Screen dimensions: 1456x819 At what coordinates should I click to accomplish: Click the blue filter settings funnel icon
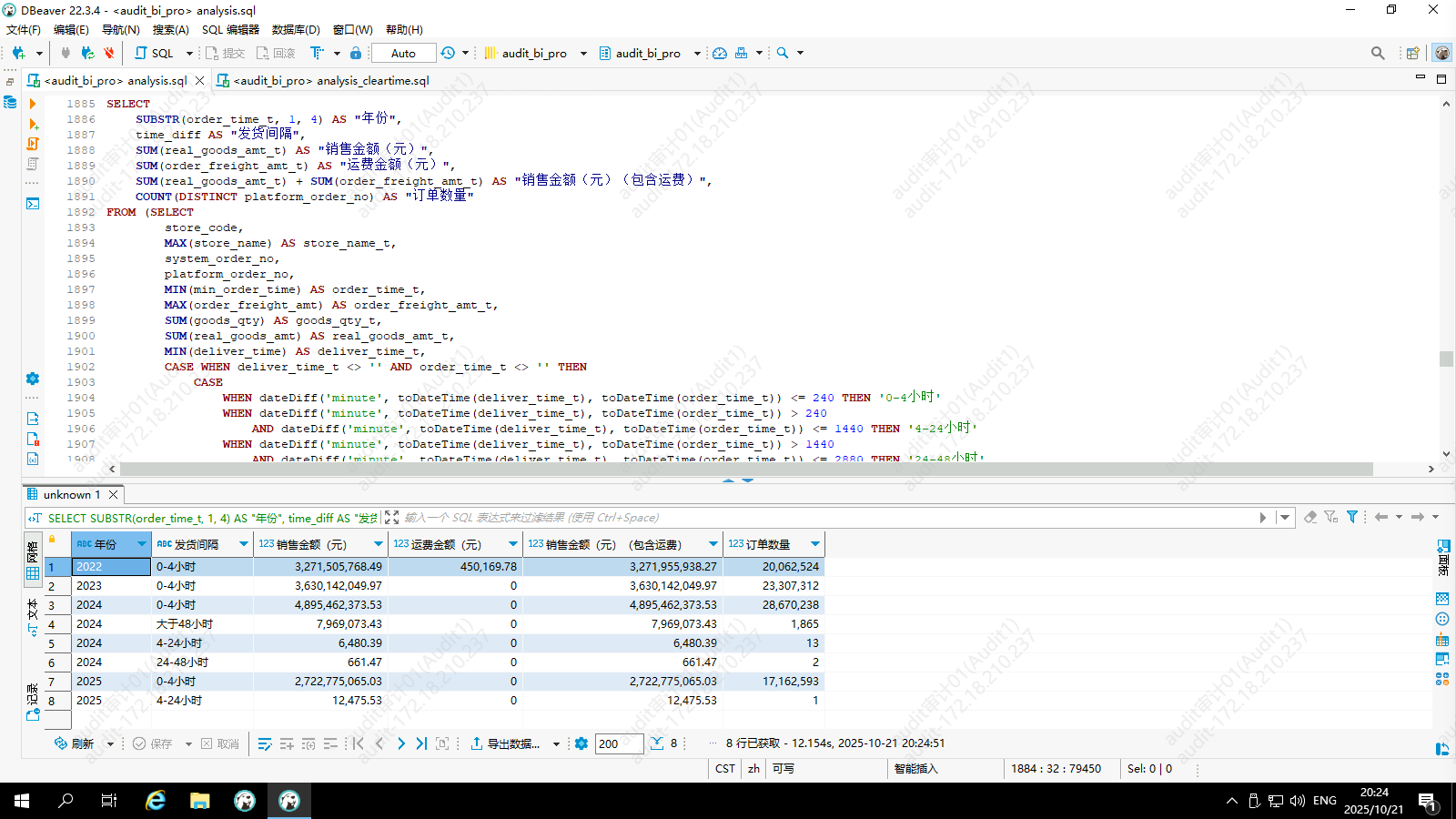point(1352,517)
